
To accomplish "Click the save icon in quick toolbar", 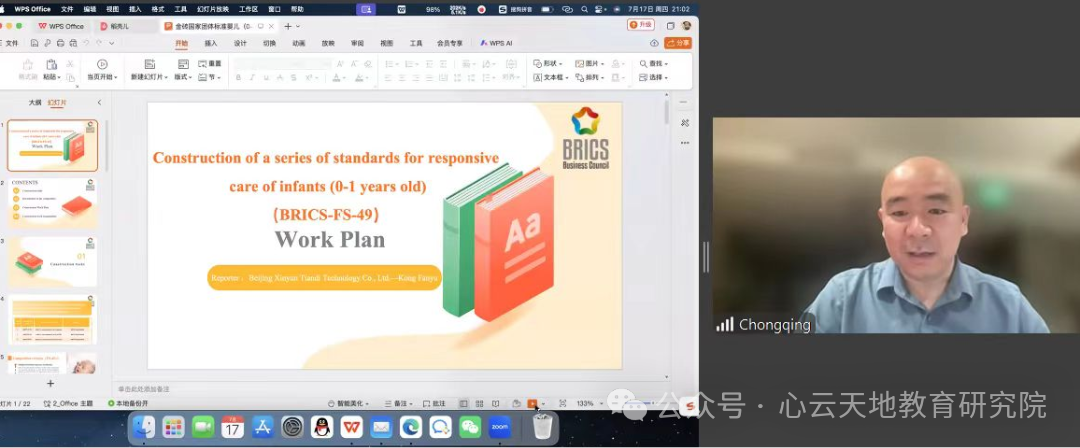I will coord(34,43).
